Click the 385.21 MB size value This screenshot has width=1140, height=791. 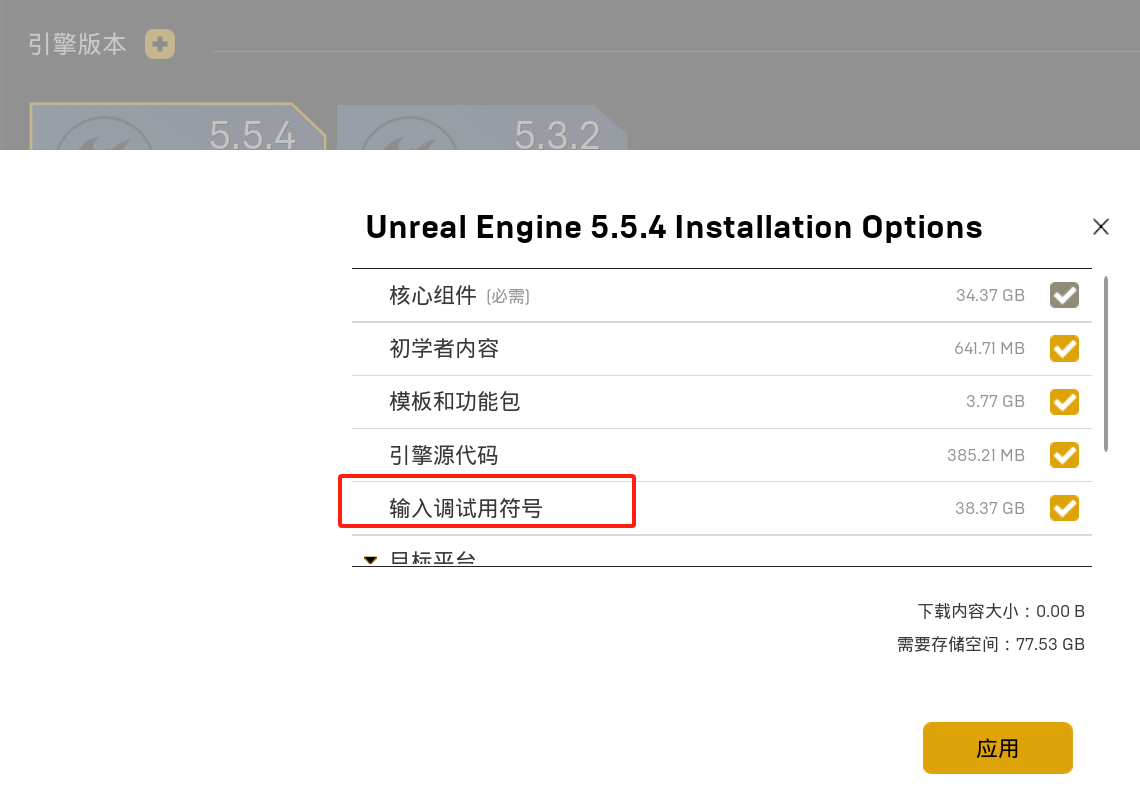coord(986,455)
